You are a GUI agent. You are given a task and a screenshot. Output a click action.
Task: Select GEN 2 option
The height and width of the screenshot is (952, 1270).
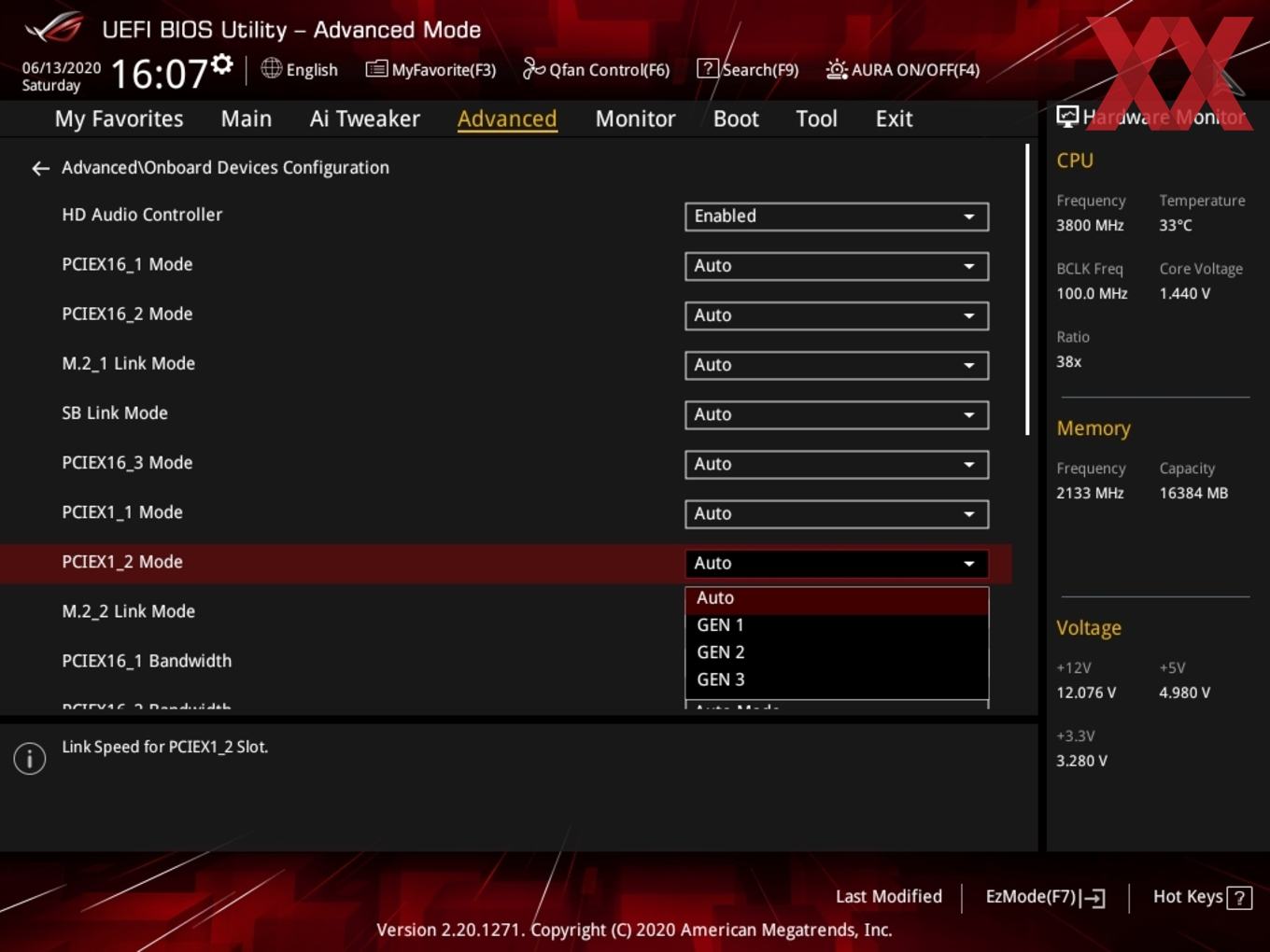tap(837, 652)
